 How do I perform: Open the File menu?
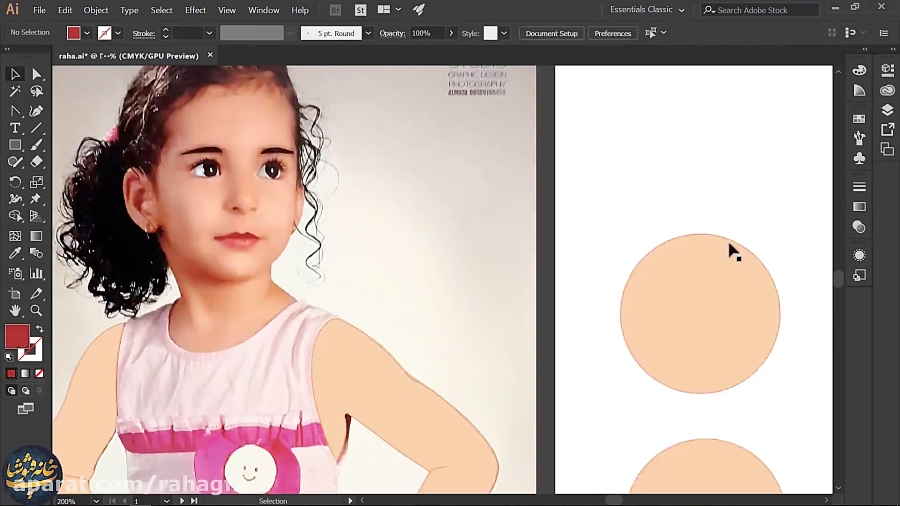point(39,10)
